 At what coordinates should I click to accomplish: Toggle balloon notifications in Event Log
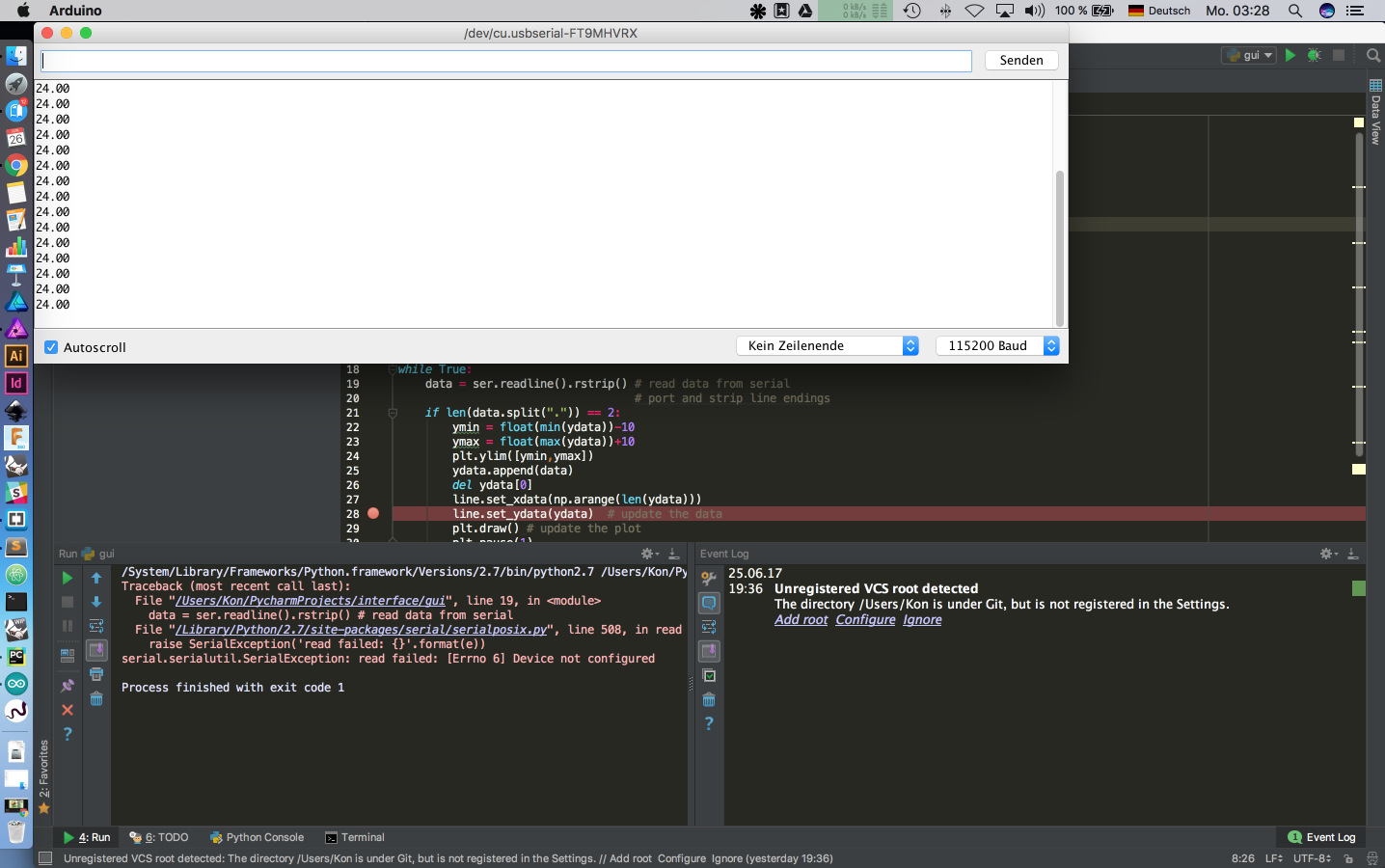(x=709, y=603)
